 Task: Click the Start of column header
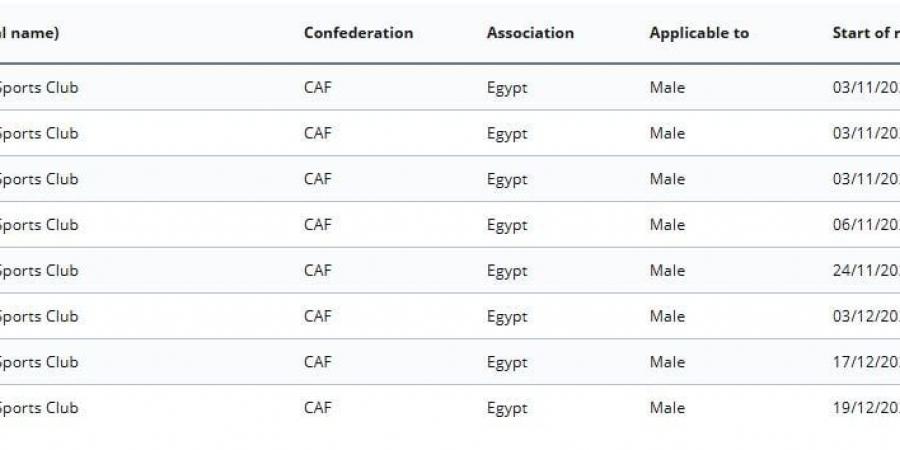(x=864, y=33)
